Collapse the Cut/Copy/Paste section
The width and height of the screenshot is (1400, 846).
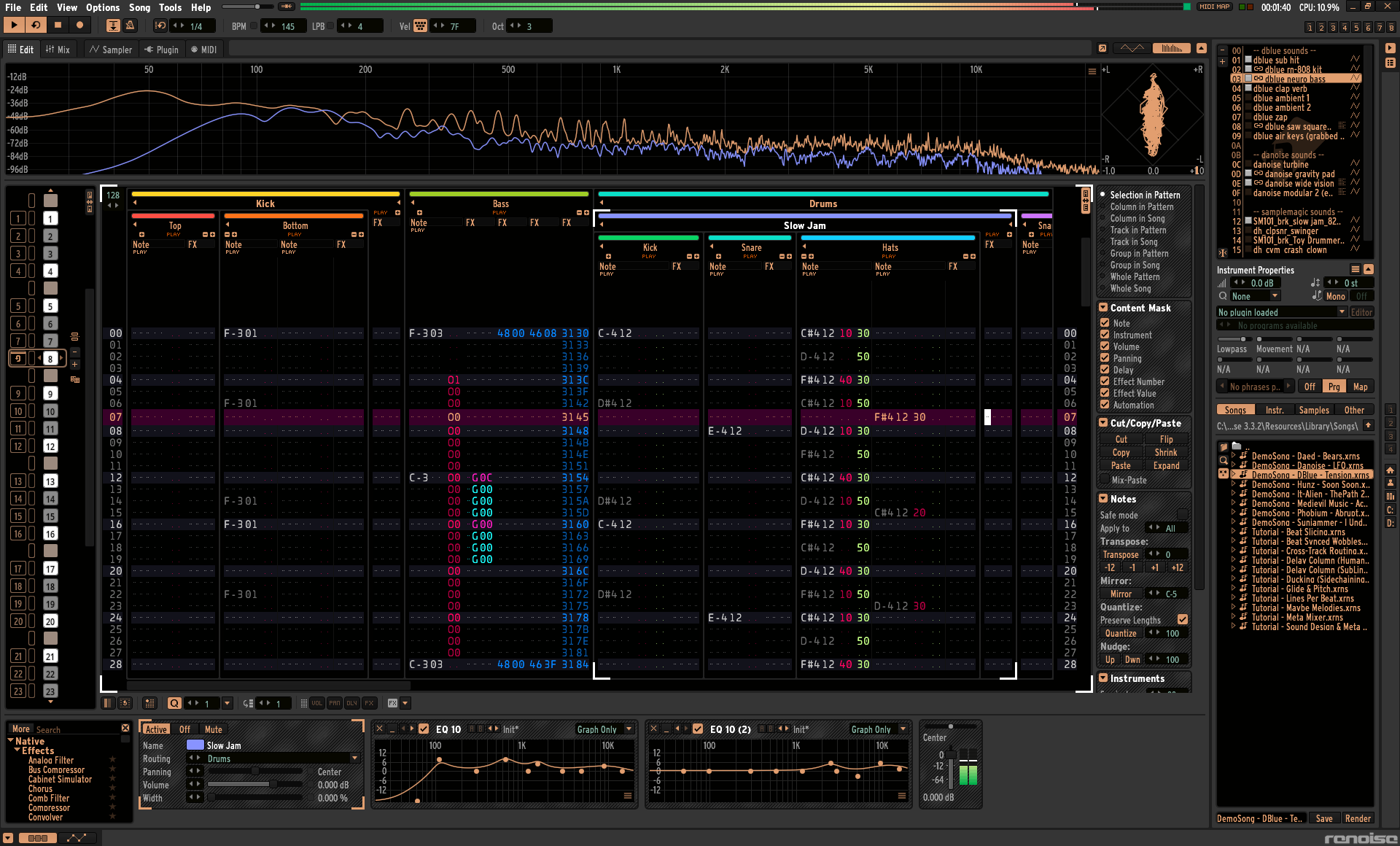[1104, 423]
